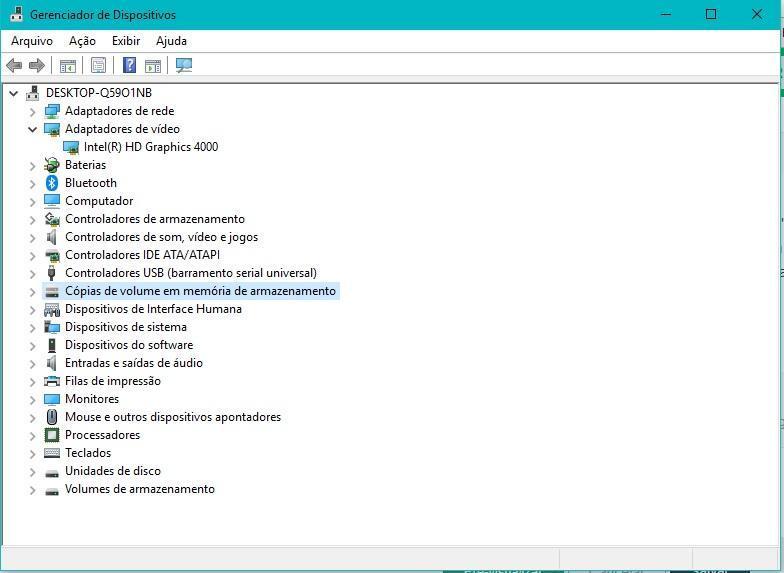Click the Unidades de disco drive icon

click(x=52, y=472)
